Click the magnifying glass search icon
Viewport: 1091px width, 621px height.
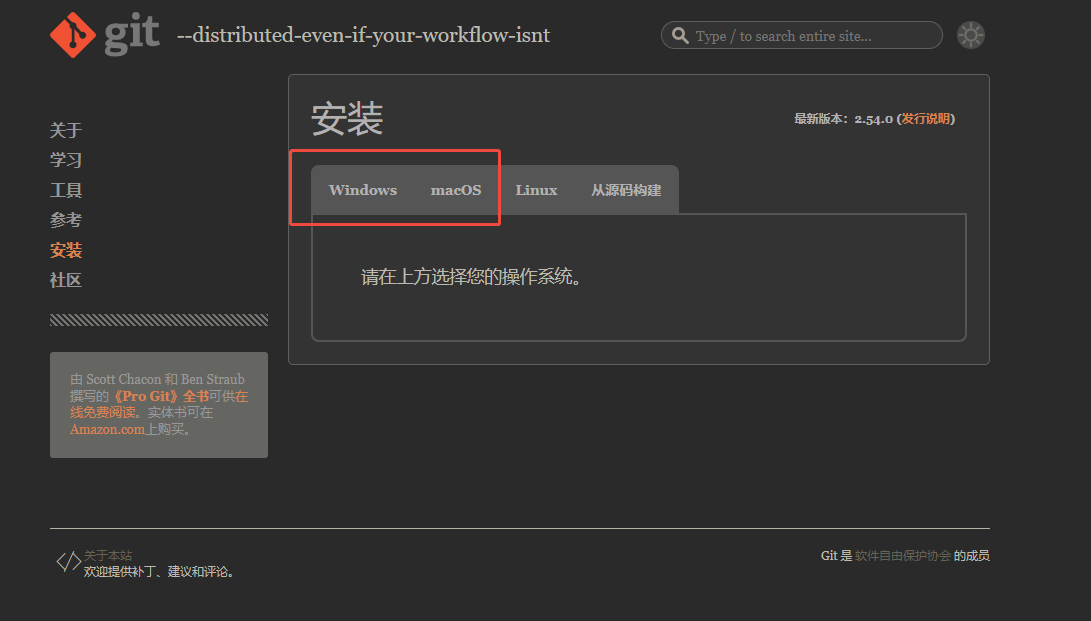coord(680,35)
